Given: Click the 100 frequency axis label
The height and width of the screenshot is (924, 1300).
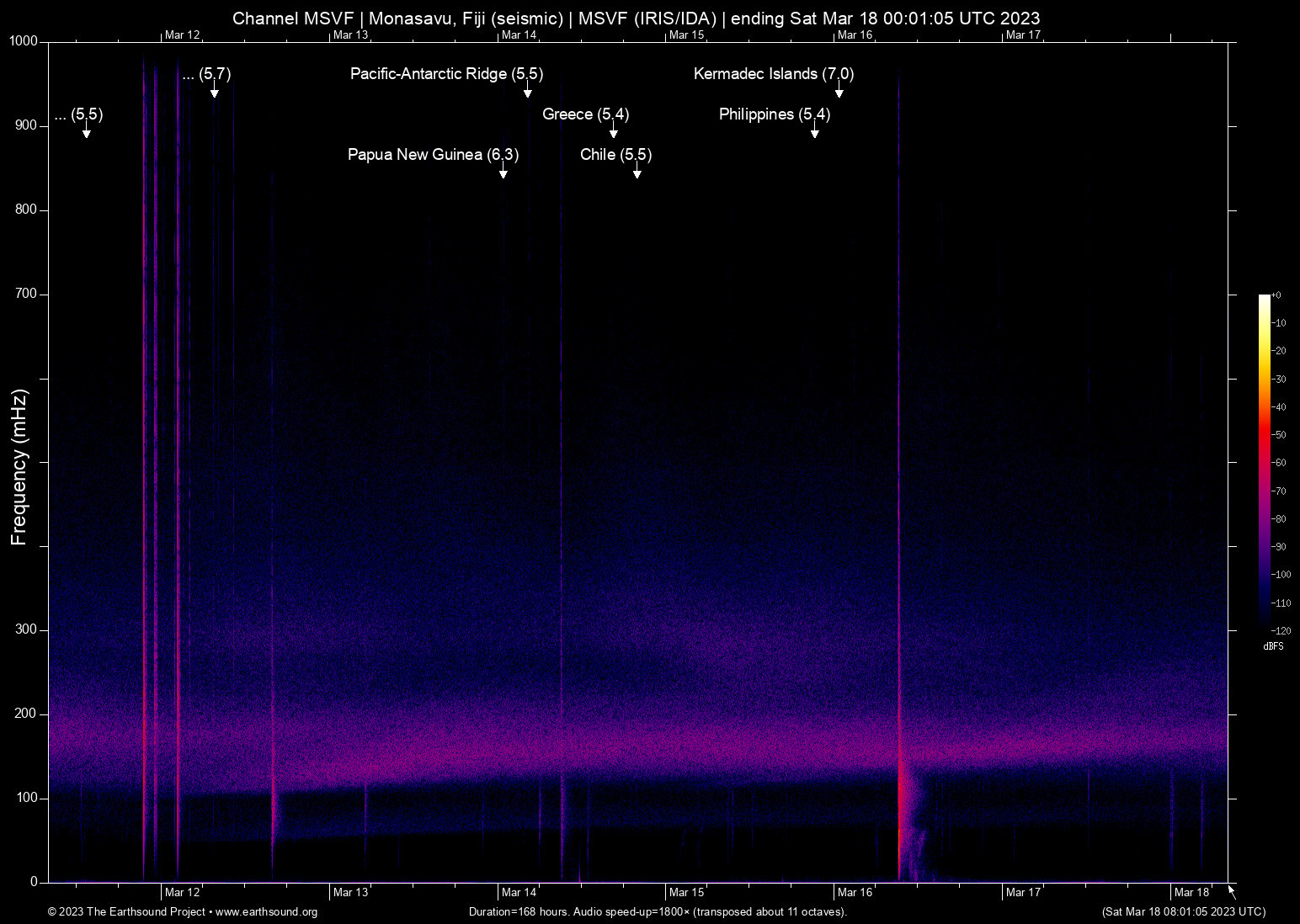Looking at the screenshot, I should click(26, 798).
